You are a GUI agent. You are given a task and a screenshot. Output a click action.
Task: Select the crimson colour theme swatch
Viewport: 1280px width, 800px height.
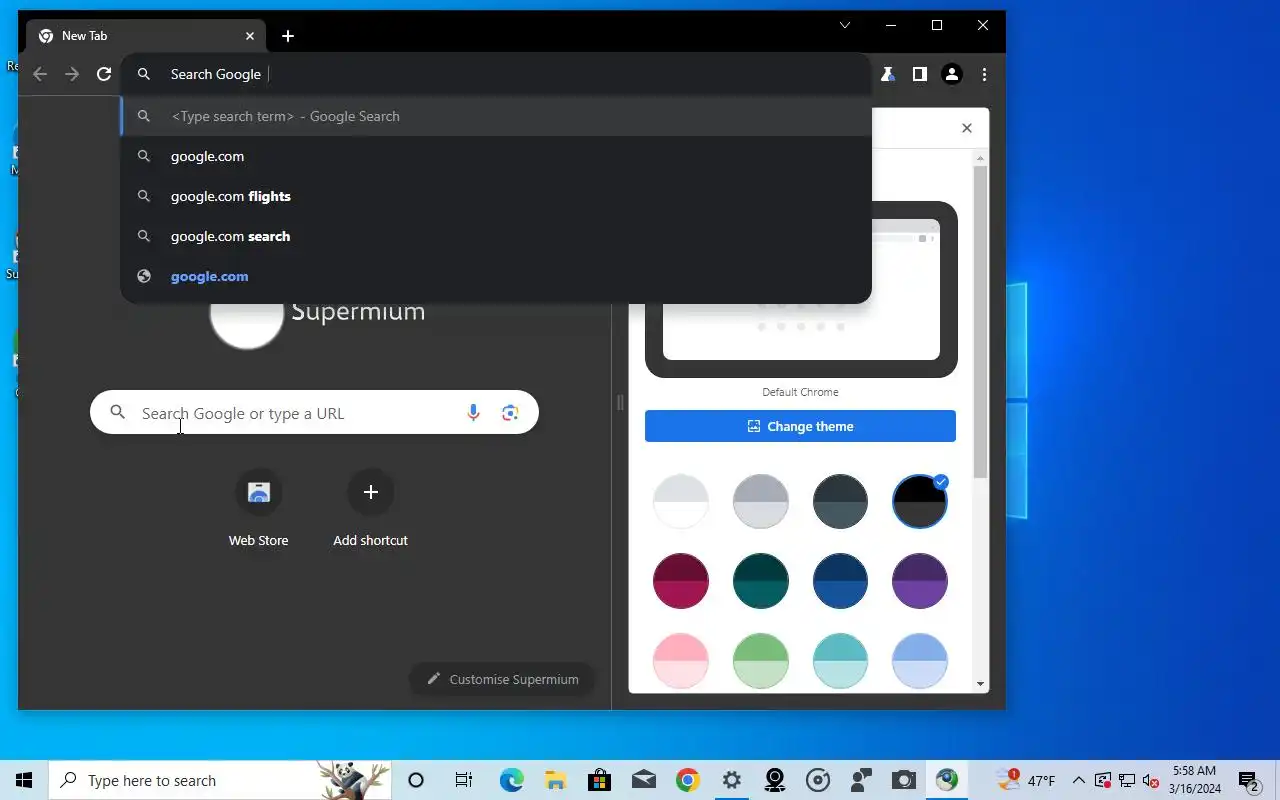[x=681, y=581]
